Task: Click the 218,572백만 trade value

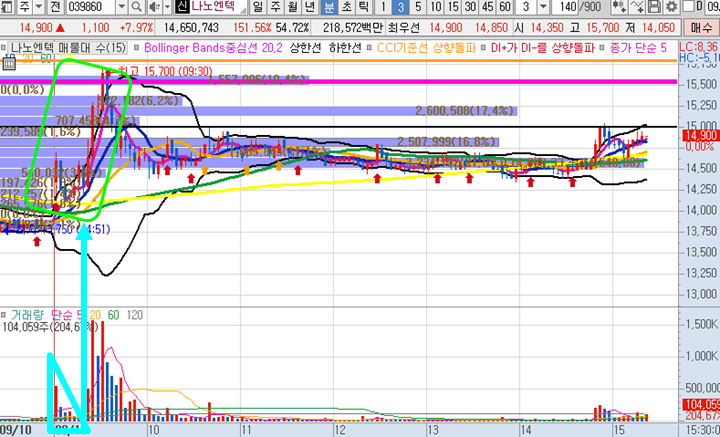Action: [x=353, y=28]
